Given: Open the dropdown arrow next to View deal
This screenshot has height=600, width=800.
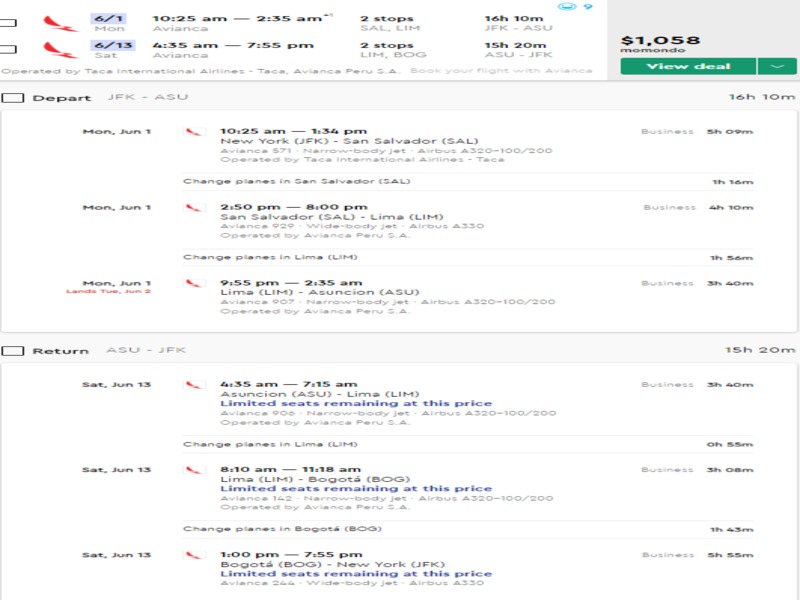Looking at the screenshot, I should (777, 66).
